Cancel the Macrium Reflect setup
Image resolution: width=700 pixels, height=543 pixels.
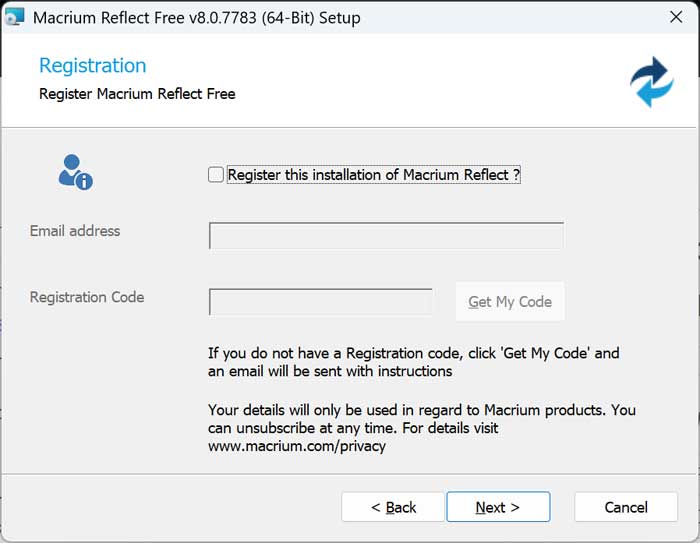626,507
